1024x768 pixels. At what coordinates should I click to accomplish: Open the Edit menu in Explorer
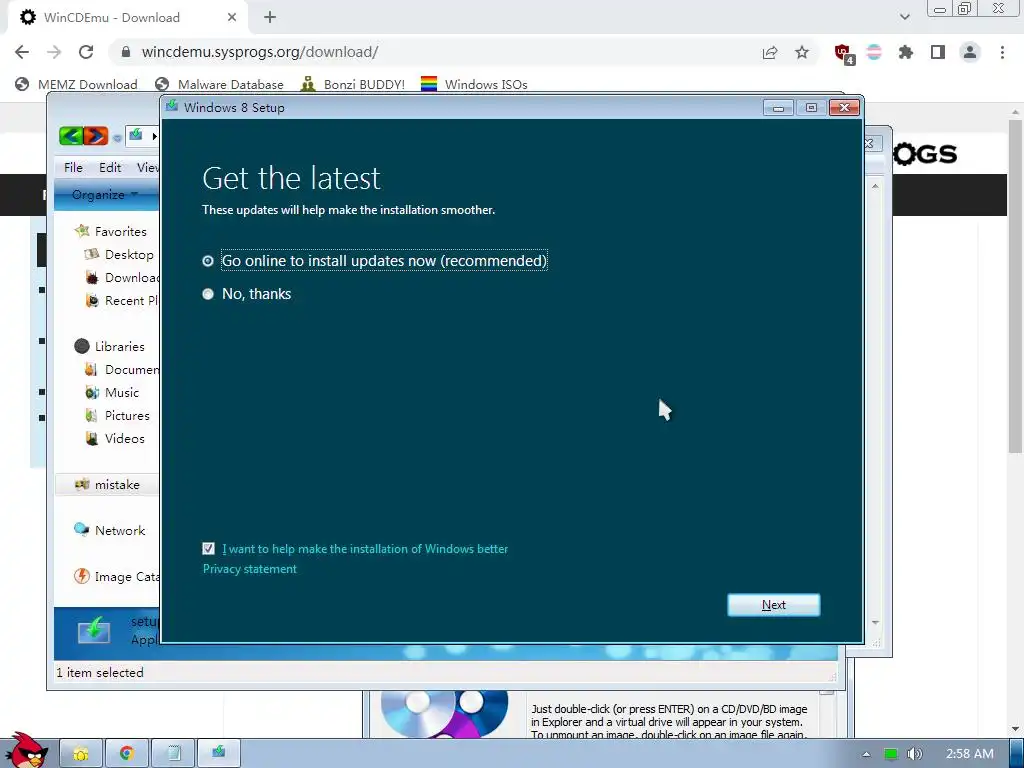110,167
